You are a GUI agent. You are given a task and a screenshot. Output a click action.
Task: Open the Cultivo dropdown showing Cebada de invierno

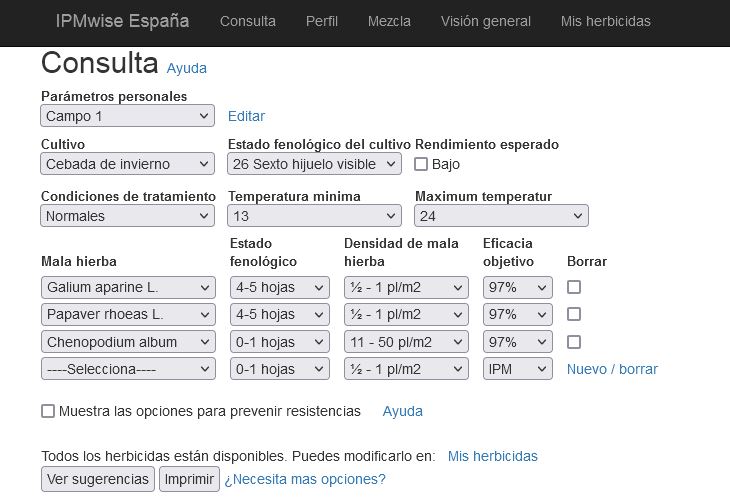point(128,164)
